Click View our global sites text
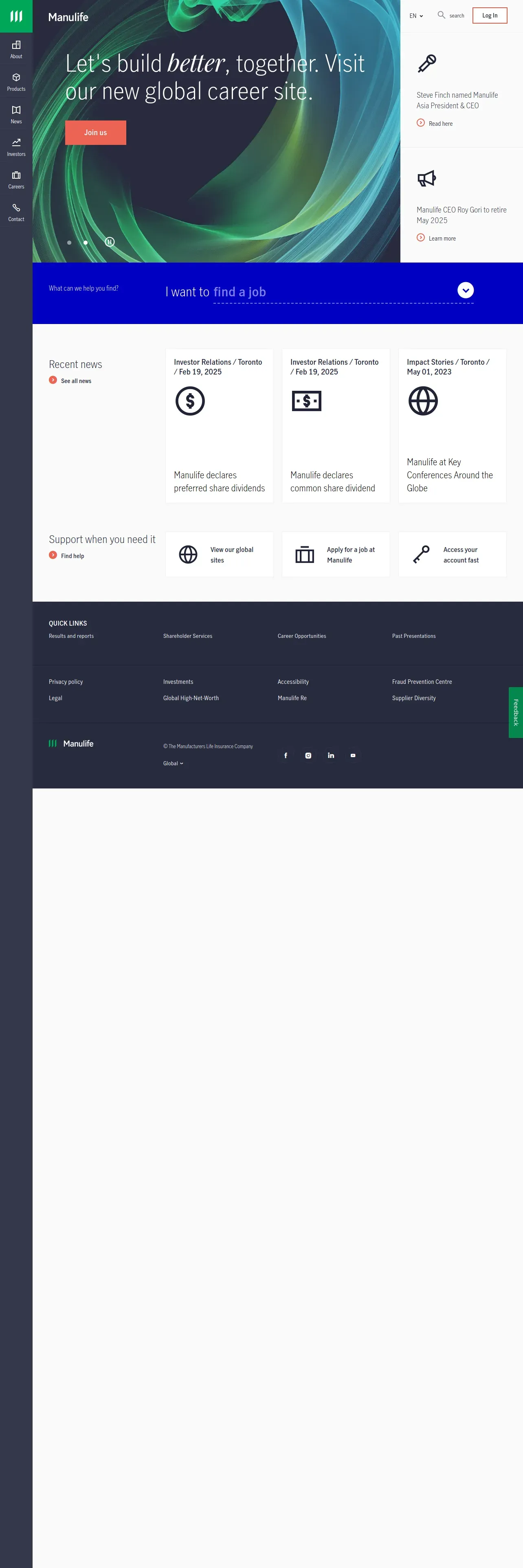 232,555
